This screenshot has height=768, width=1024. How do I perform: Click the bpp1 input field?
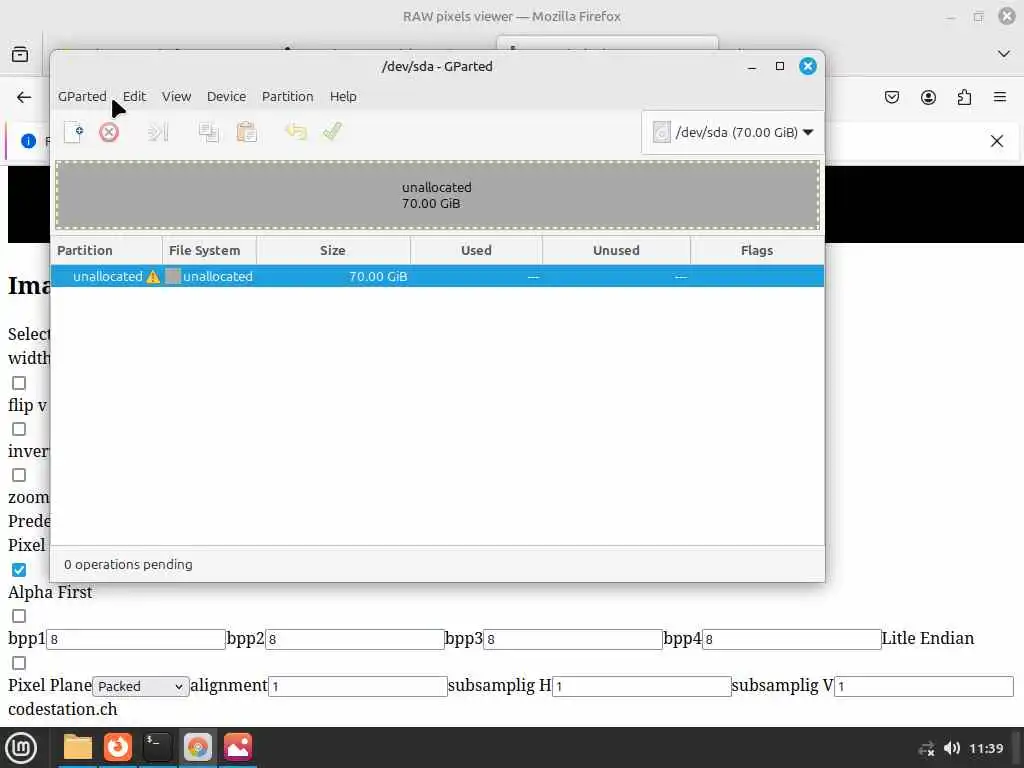[136, 639]
